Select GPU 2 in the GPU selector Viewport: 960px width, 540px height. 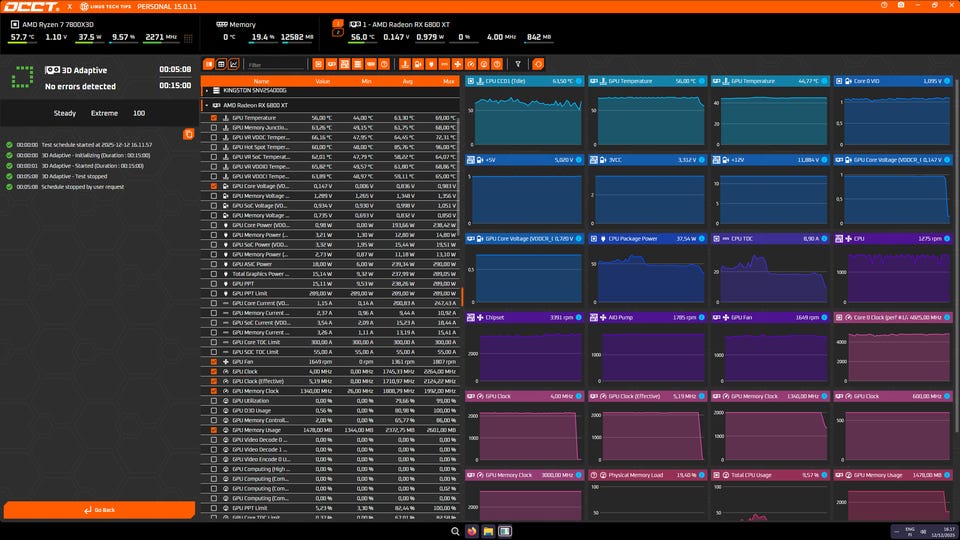338,32
